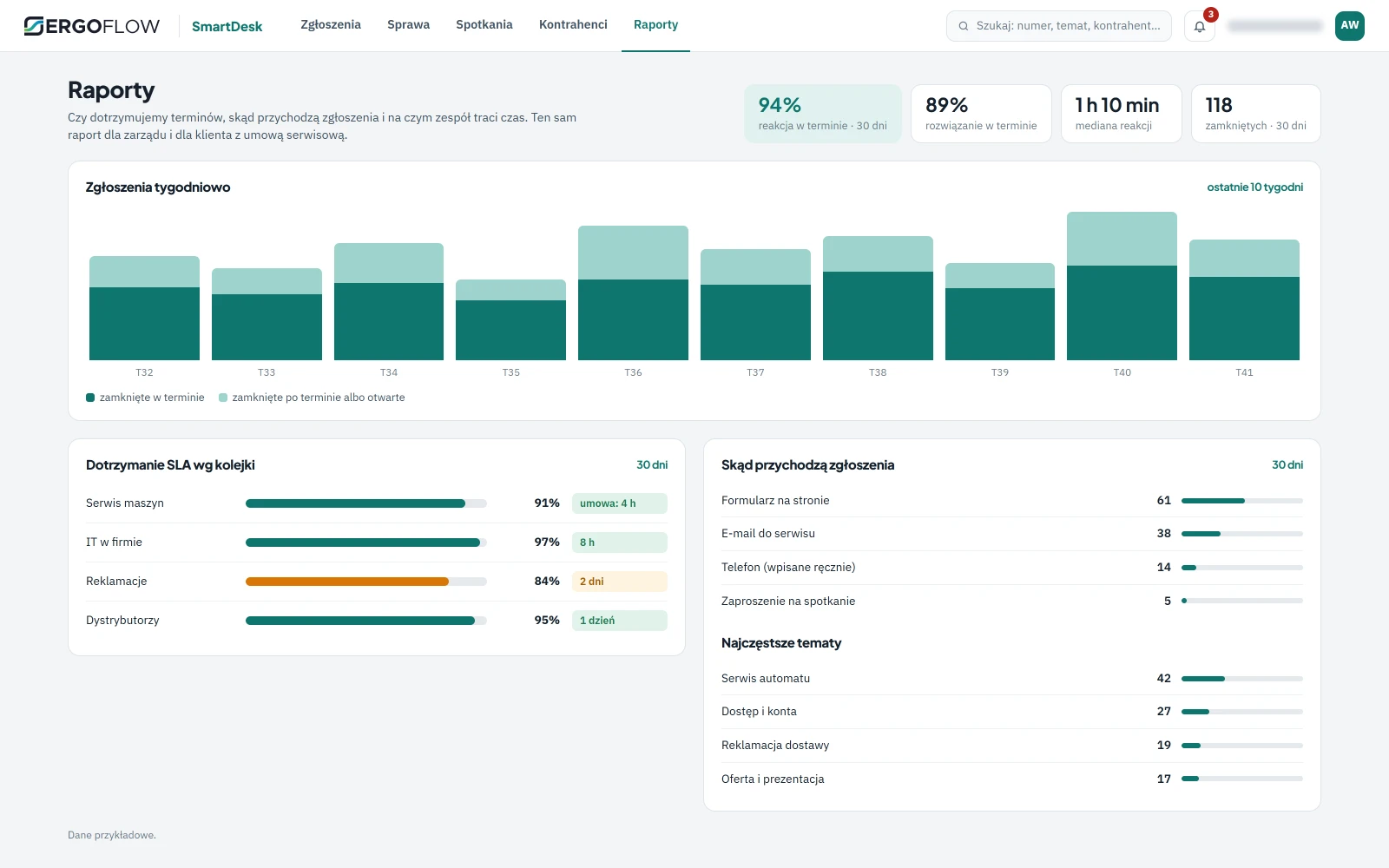This screenshot has width=1389, height=868.
Task: Open the 1 h 10 min median card
Action: point(1121,114)
